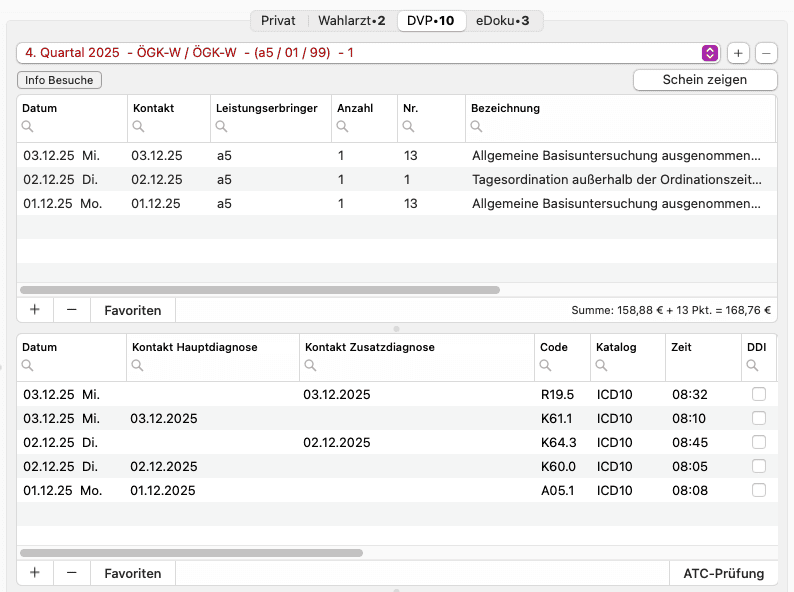794x592 pixels.
Task: Remove a Leistung with the minus button left of Summe
Action: (72, 310)
